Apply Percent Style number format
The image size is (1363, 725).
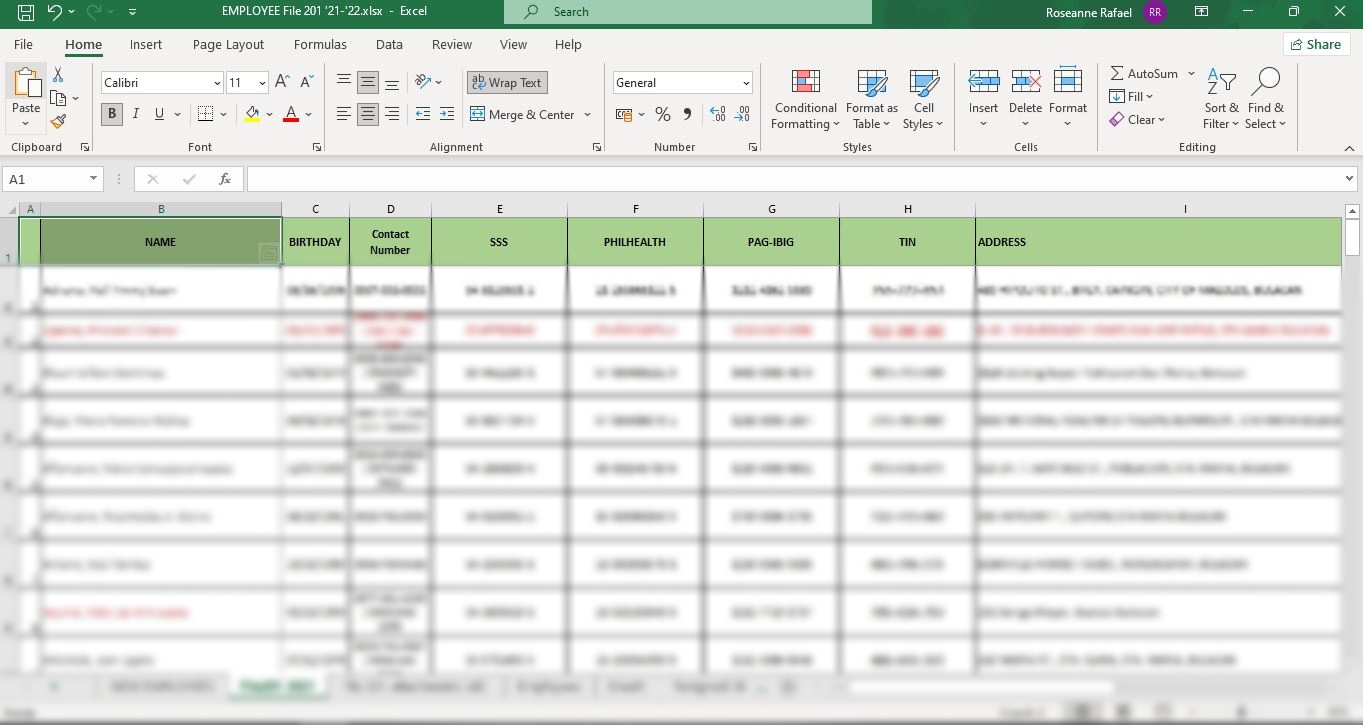pos(663,115)
